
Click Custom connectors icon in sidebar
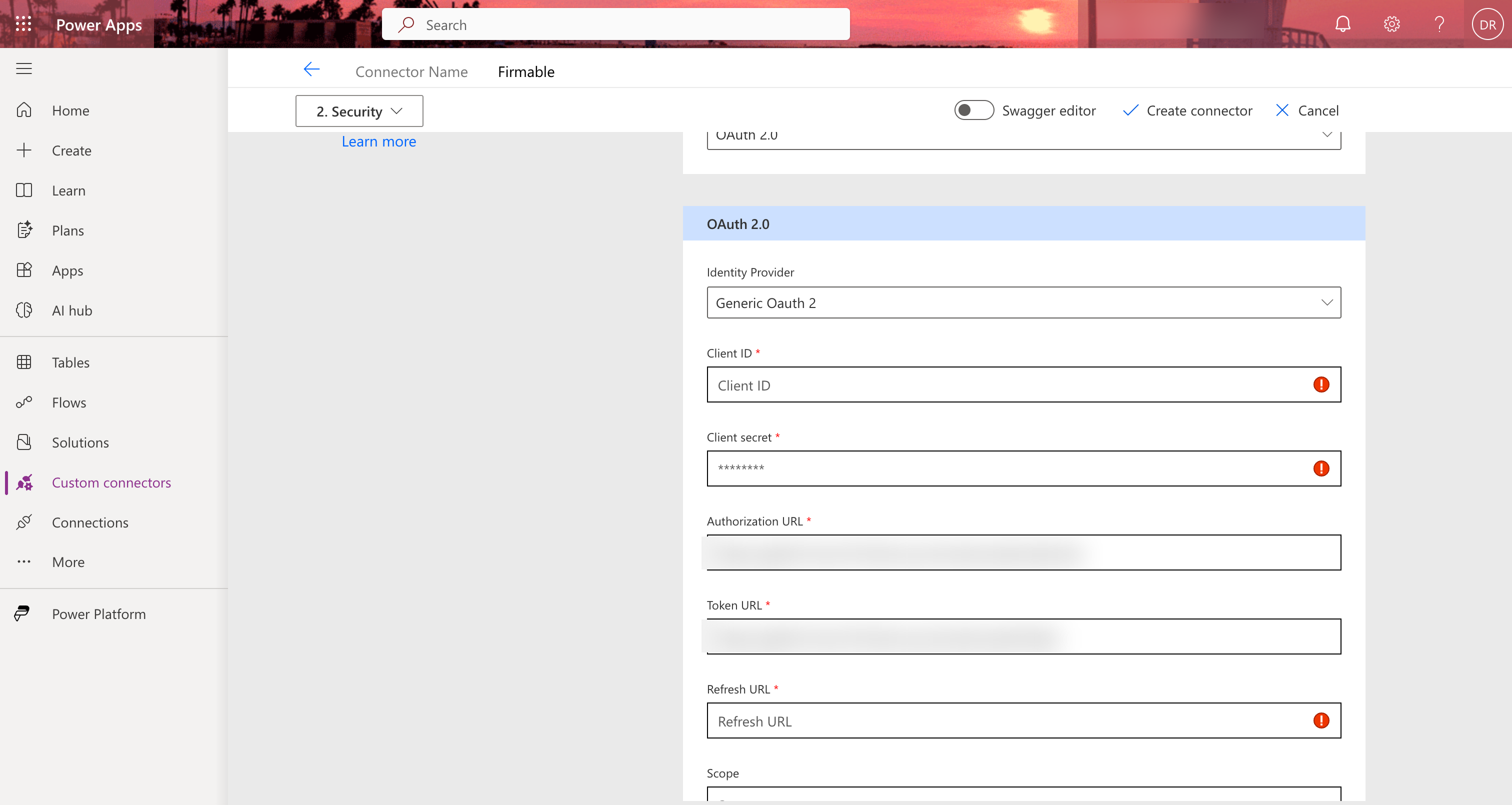pyautogui.click(x=24, y=482)
